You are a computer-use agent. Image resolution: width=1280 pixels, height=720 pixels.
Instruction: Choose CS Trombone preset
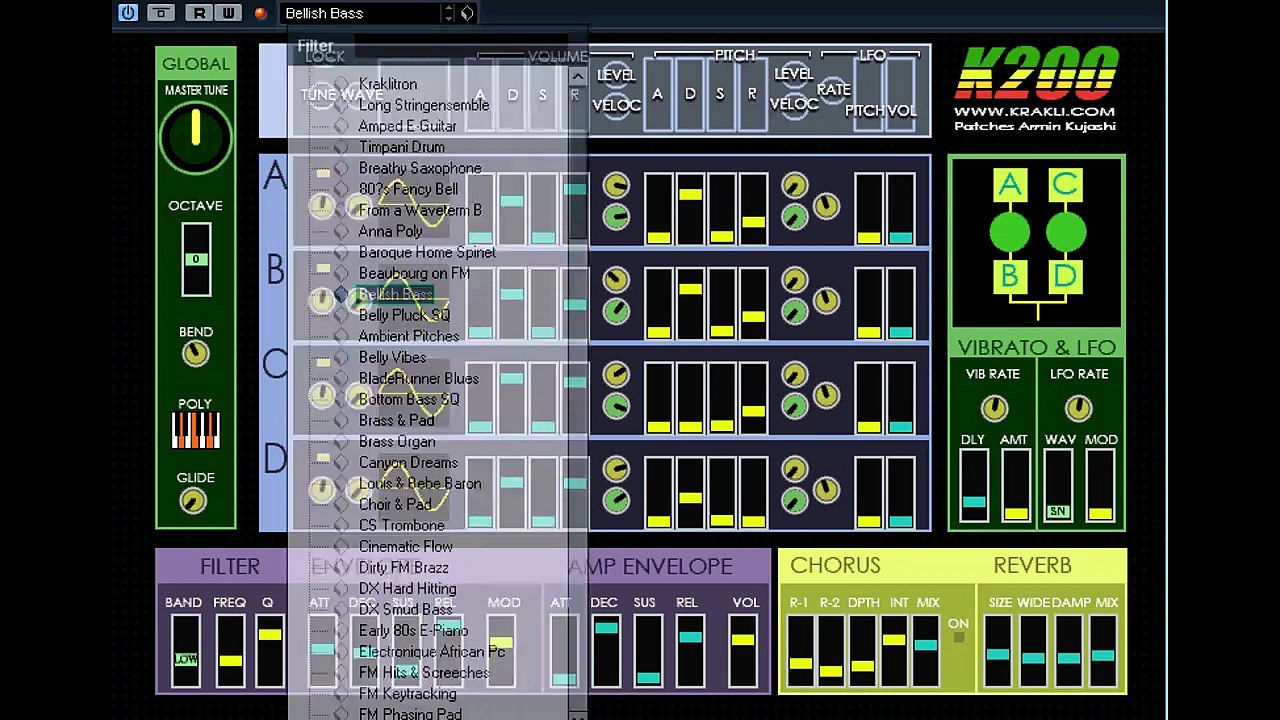[x=402, y=525]
